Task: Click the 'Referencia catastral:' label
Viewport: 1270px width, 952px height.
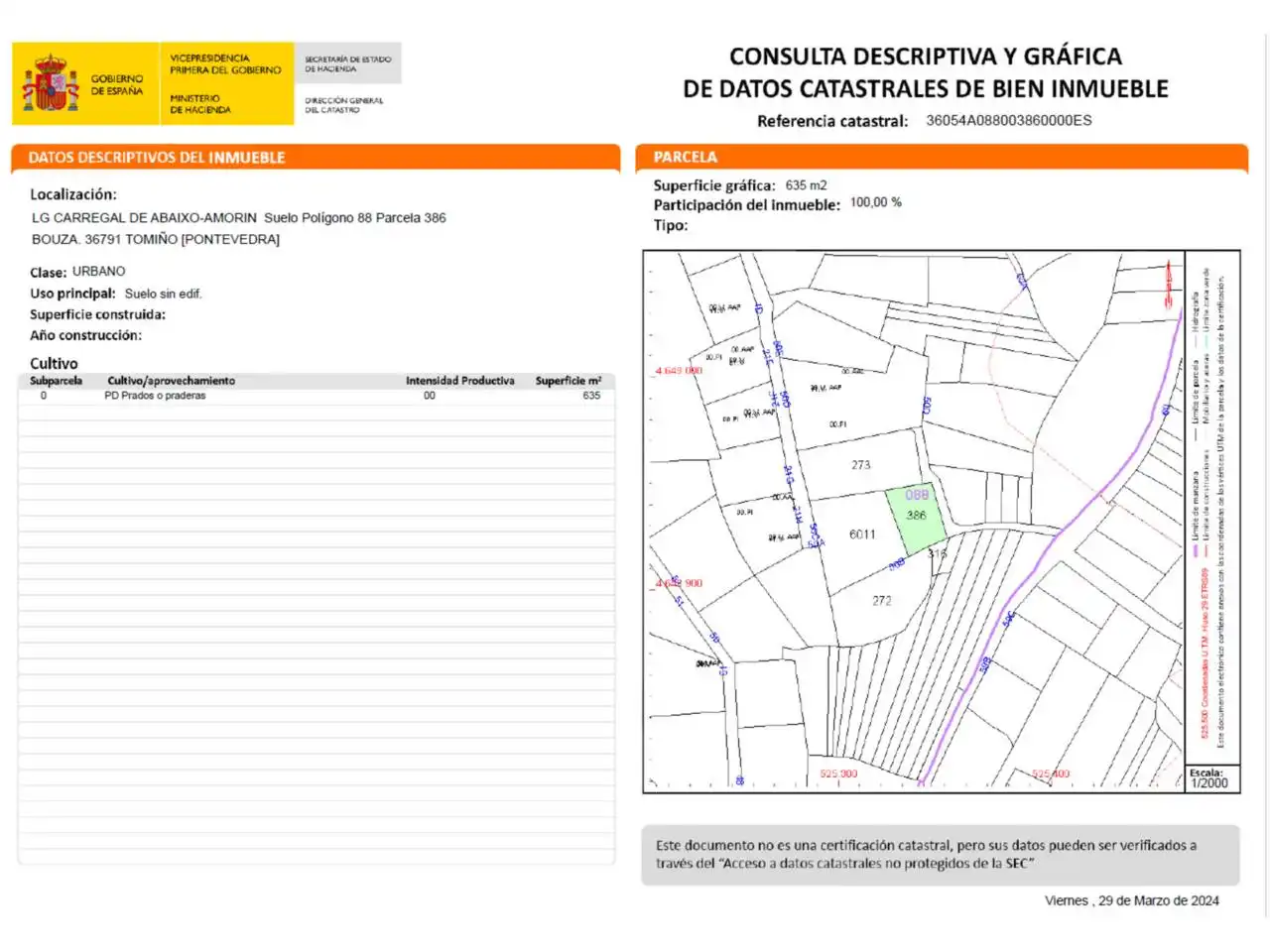Action: pos(832,121)
